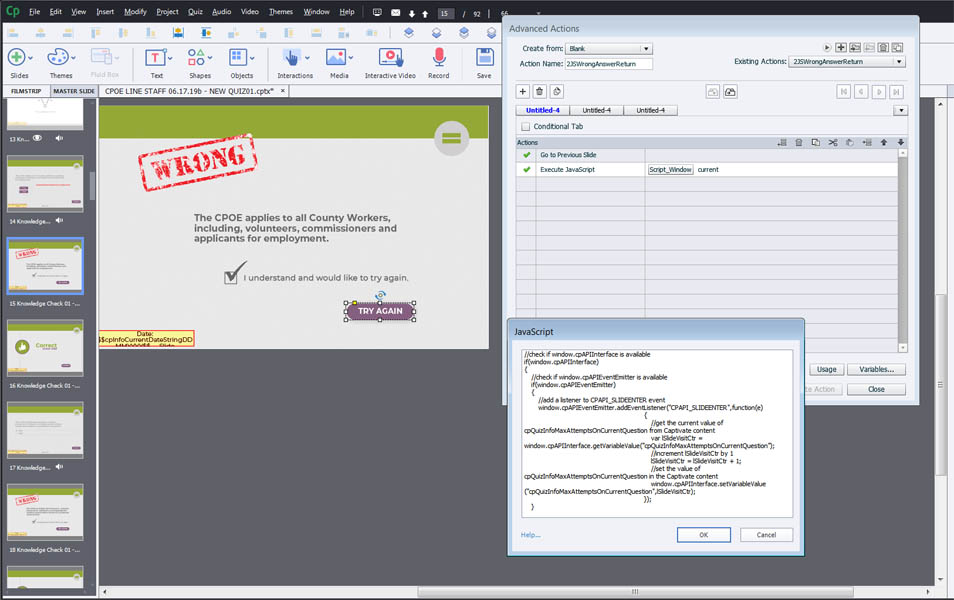Click the Record microphone icon
This screenshot has height=600, width=954.
[439, 58]
